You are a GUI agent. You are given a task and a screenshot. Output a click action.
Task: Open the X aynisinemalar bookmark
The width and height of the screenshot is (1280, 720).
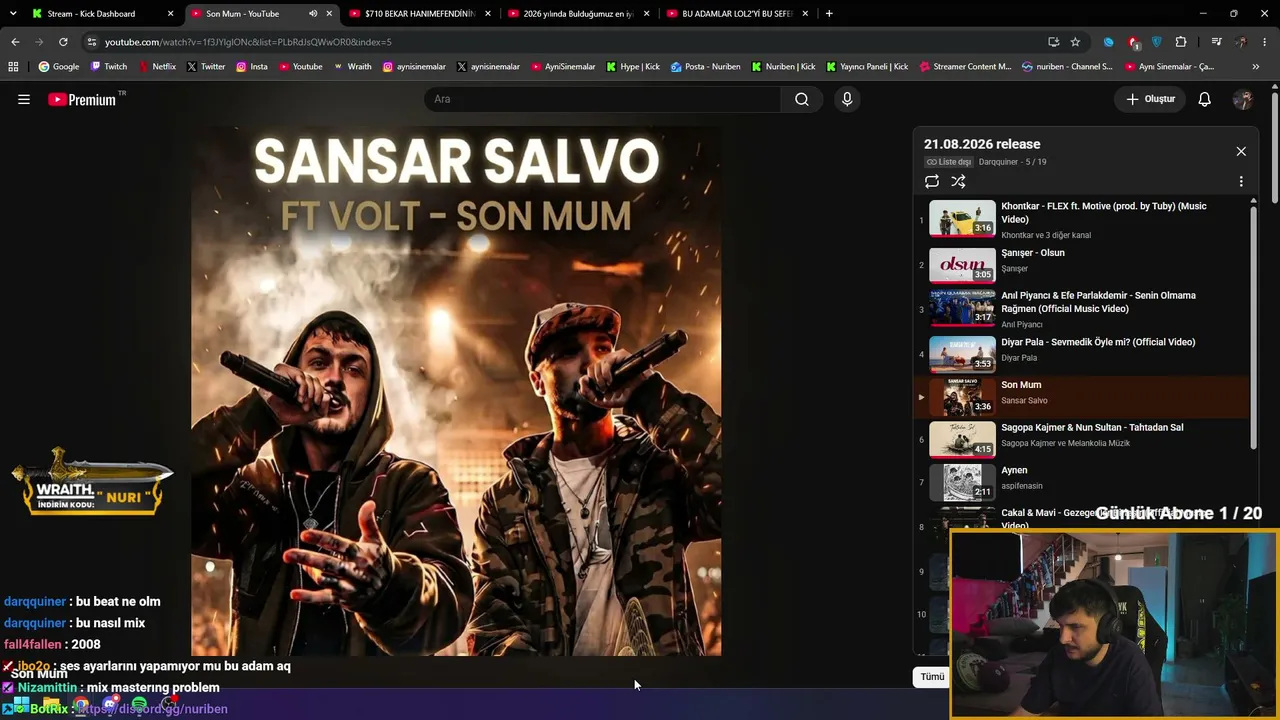tap(488, 67)
